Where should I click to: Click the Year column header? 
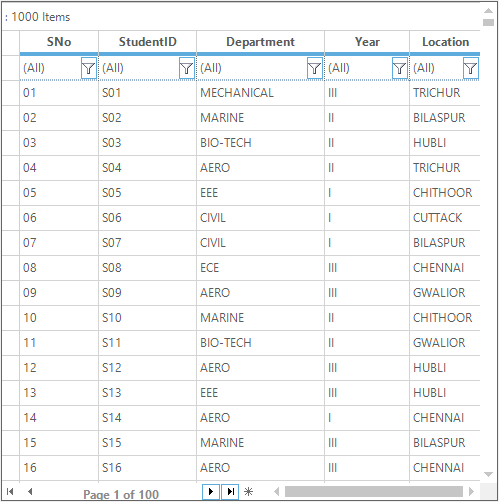tap(367, 42)
